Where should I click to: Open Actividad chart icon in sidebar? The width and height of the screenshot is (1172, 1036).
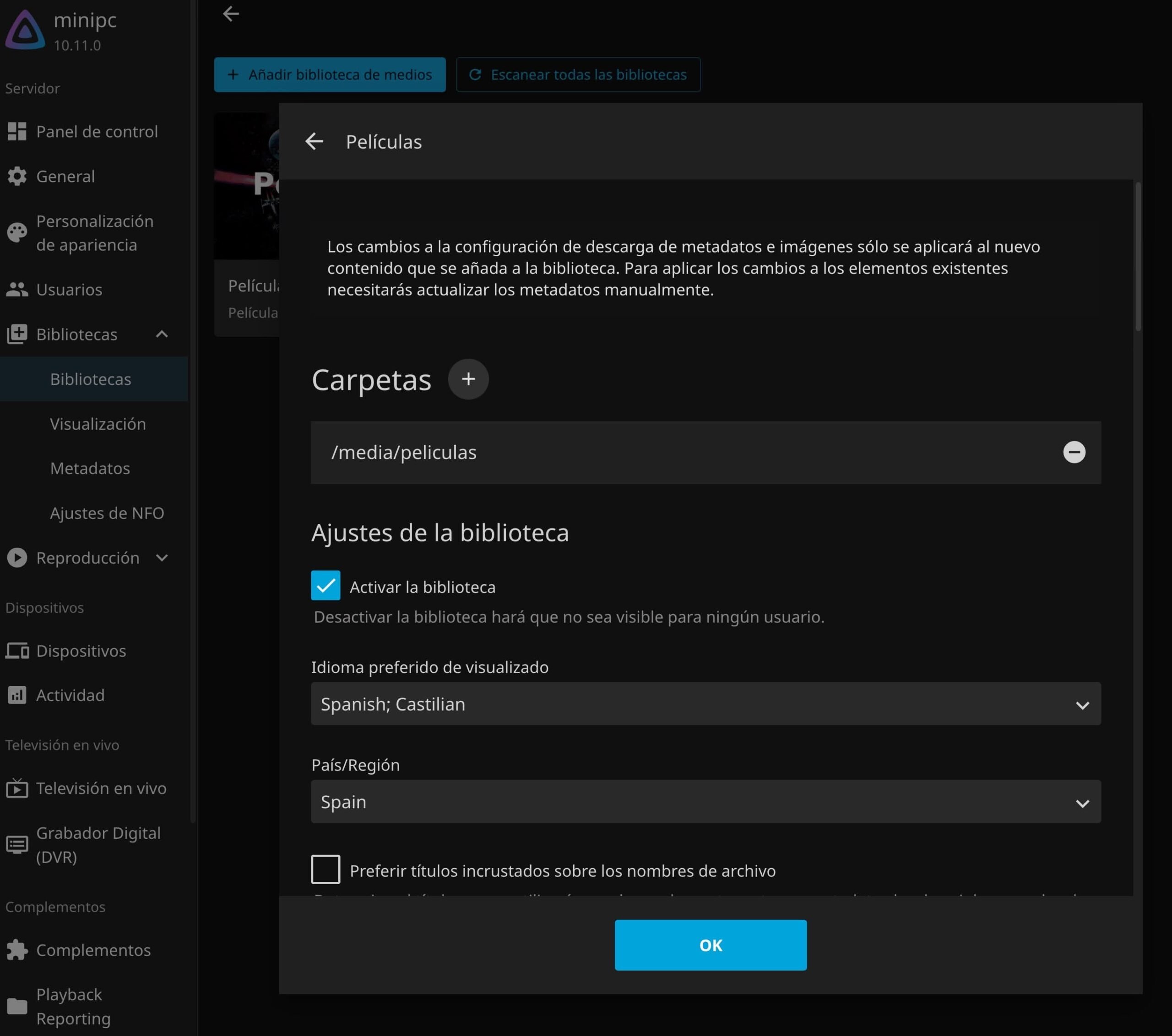17,695
